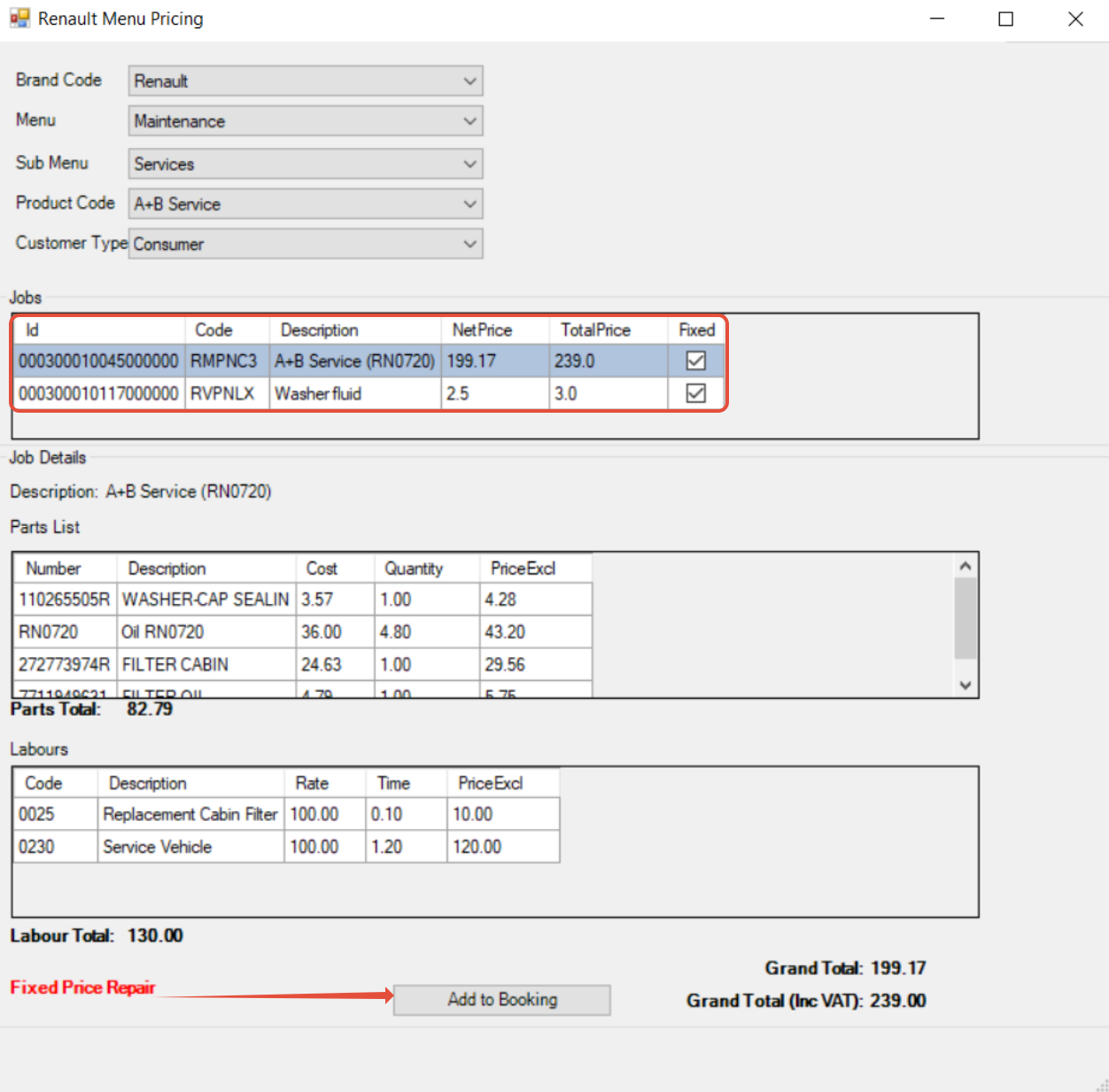Click the Parts List Number column header
1109x1092 pixels.
pos(66,569)
